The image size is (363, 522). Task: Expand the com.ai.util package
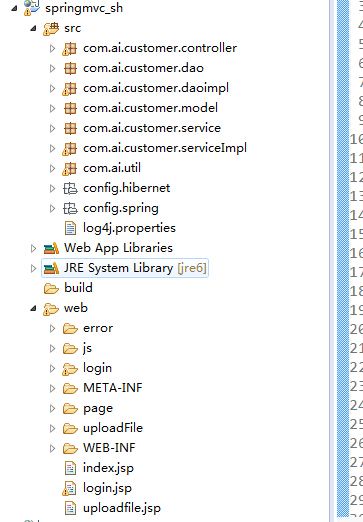click(x=52, y=169)
